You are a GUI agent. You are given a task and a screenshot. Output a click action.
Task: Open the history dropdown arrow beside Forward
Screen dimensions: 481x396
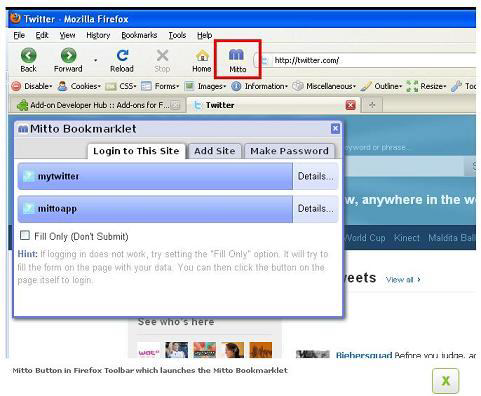[95, 60]
